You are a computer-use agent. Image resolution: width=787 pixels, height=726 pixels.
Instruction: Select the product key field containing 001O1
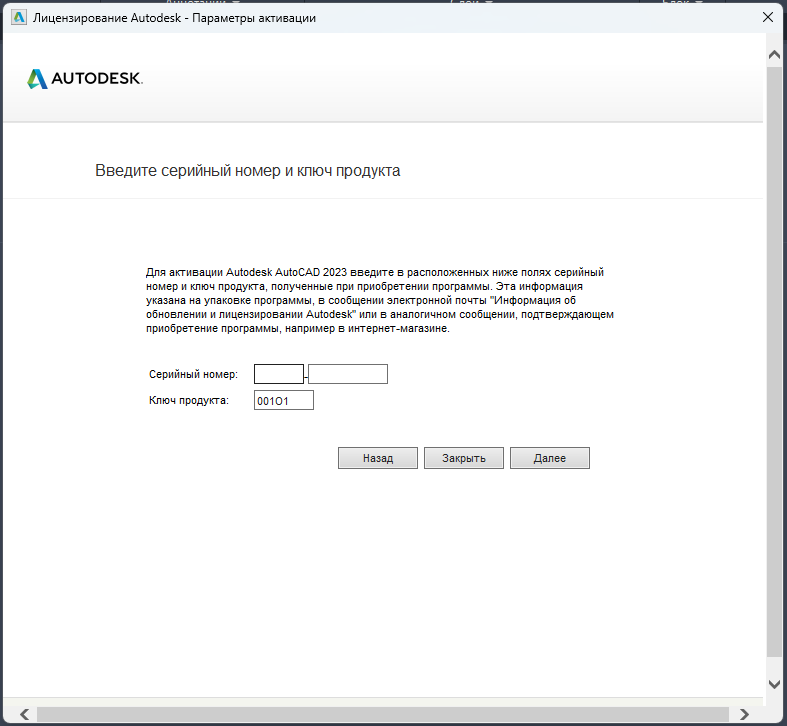pyautogui.click(x=284, y=400)
